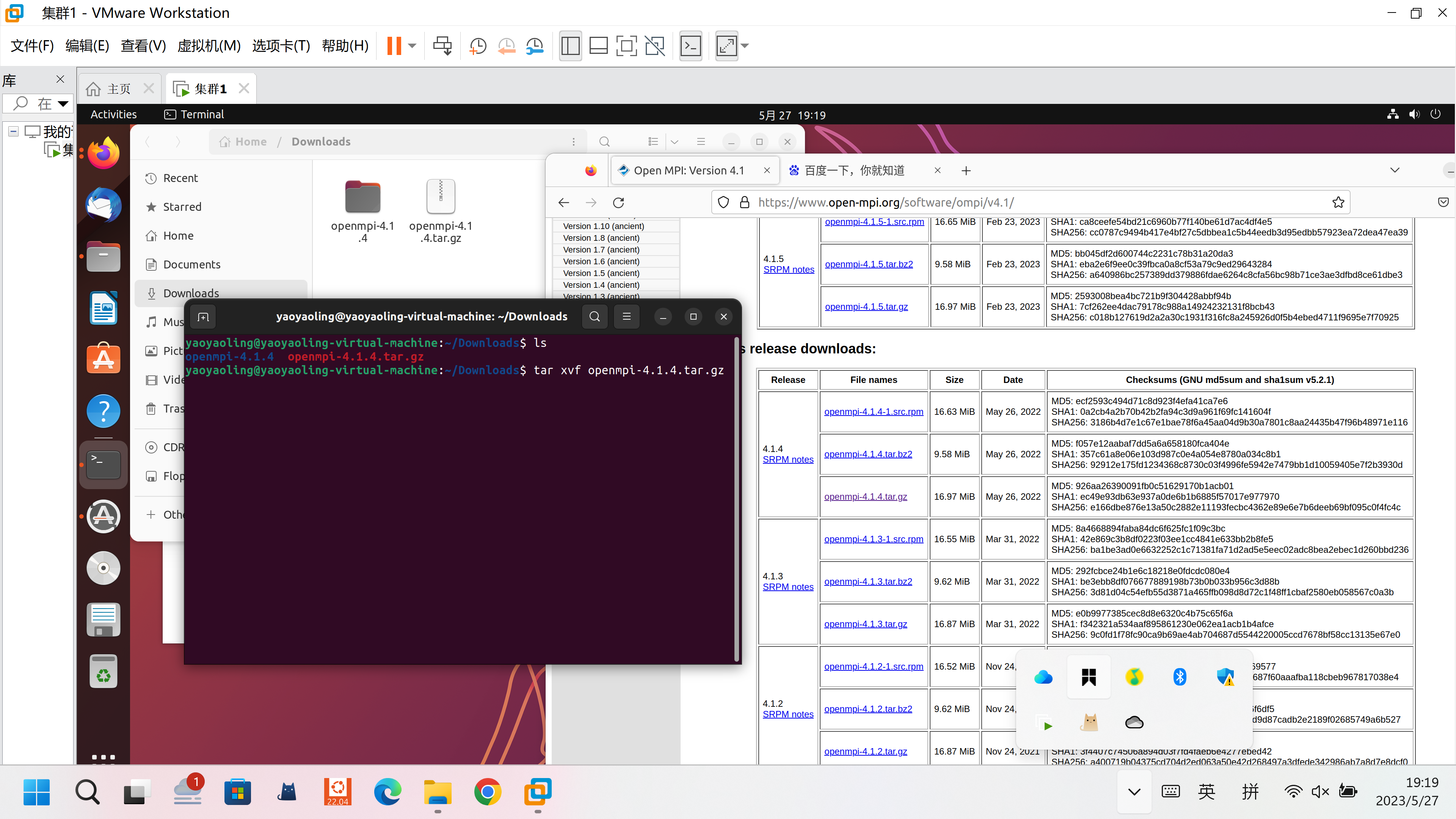The image size is (1456, 819).
Task: Open the pause/power options dropdown arrow
Action: pyautogui.click(x=412, y=46)
